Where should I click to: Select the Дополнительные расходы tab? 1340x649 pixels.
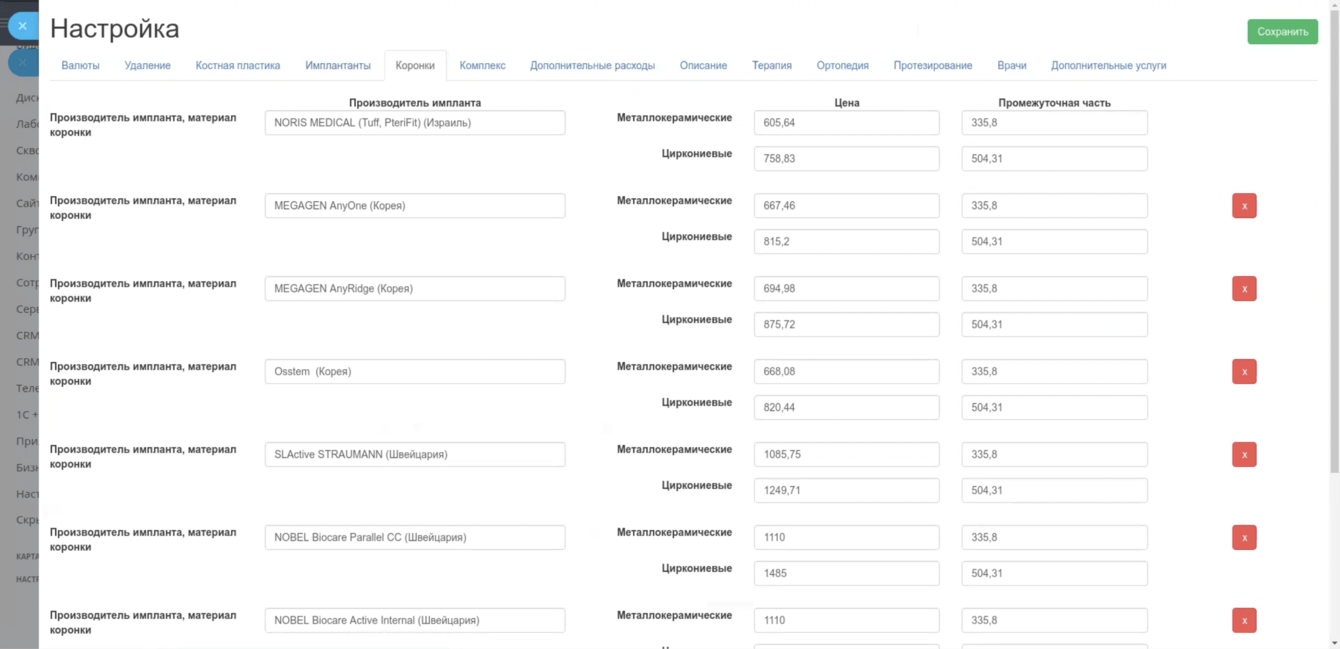pyautogui.click(x=592, y=66)
